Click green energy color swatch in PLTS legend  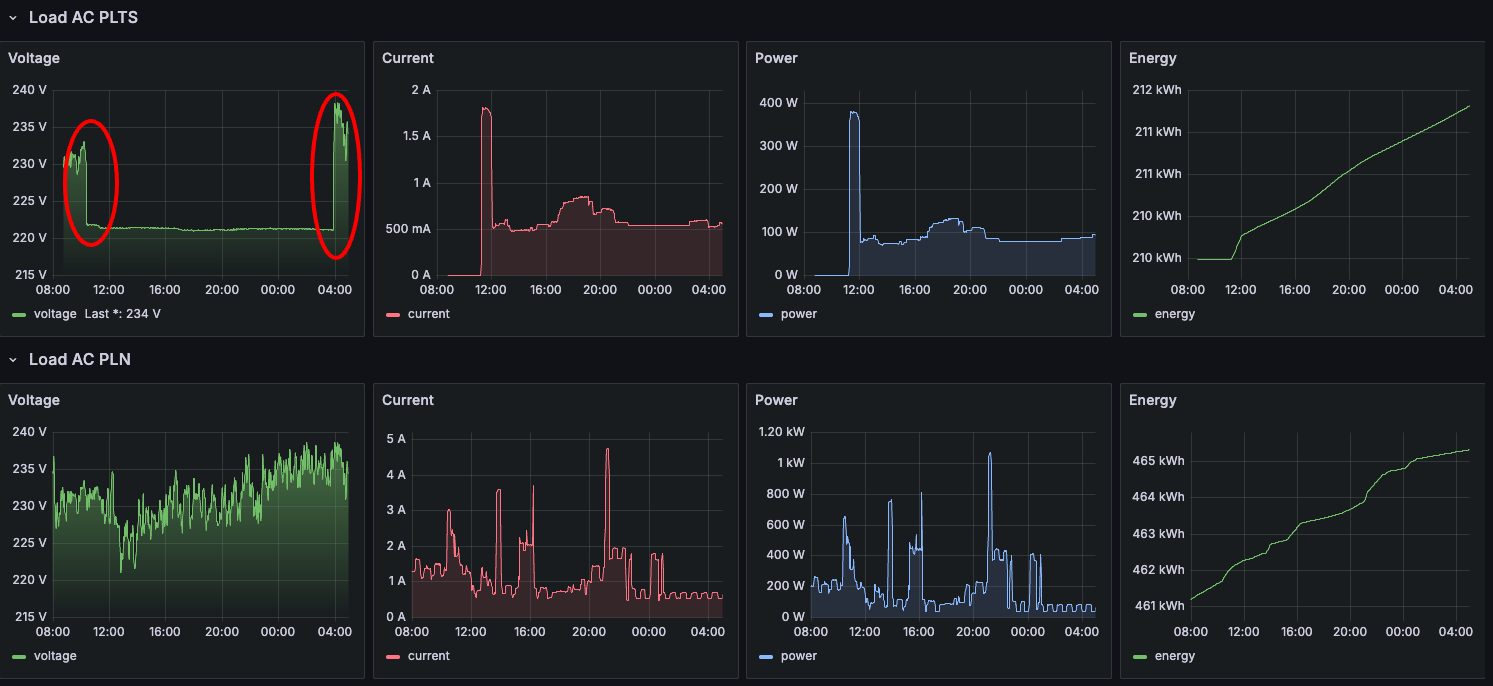(x=1140, y=314)
